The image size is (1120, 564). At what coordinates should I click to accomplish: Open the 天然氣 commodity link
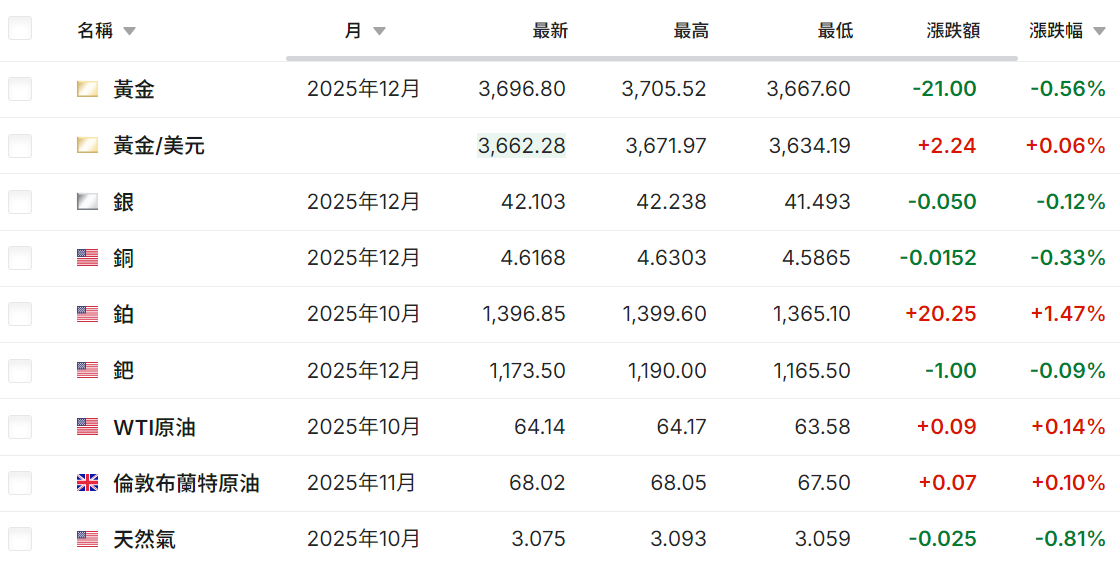[144, 539]
